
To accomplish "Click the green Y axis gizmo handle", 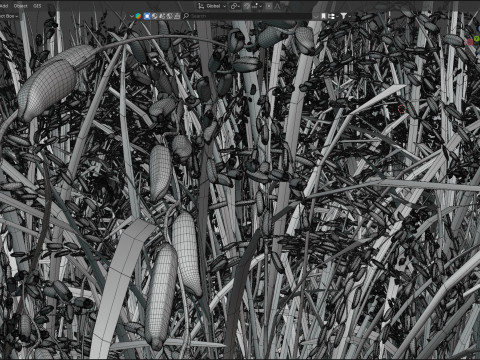I will click(x=477, y=39).
